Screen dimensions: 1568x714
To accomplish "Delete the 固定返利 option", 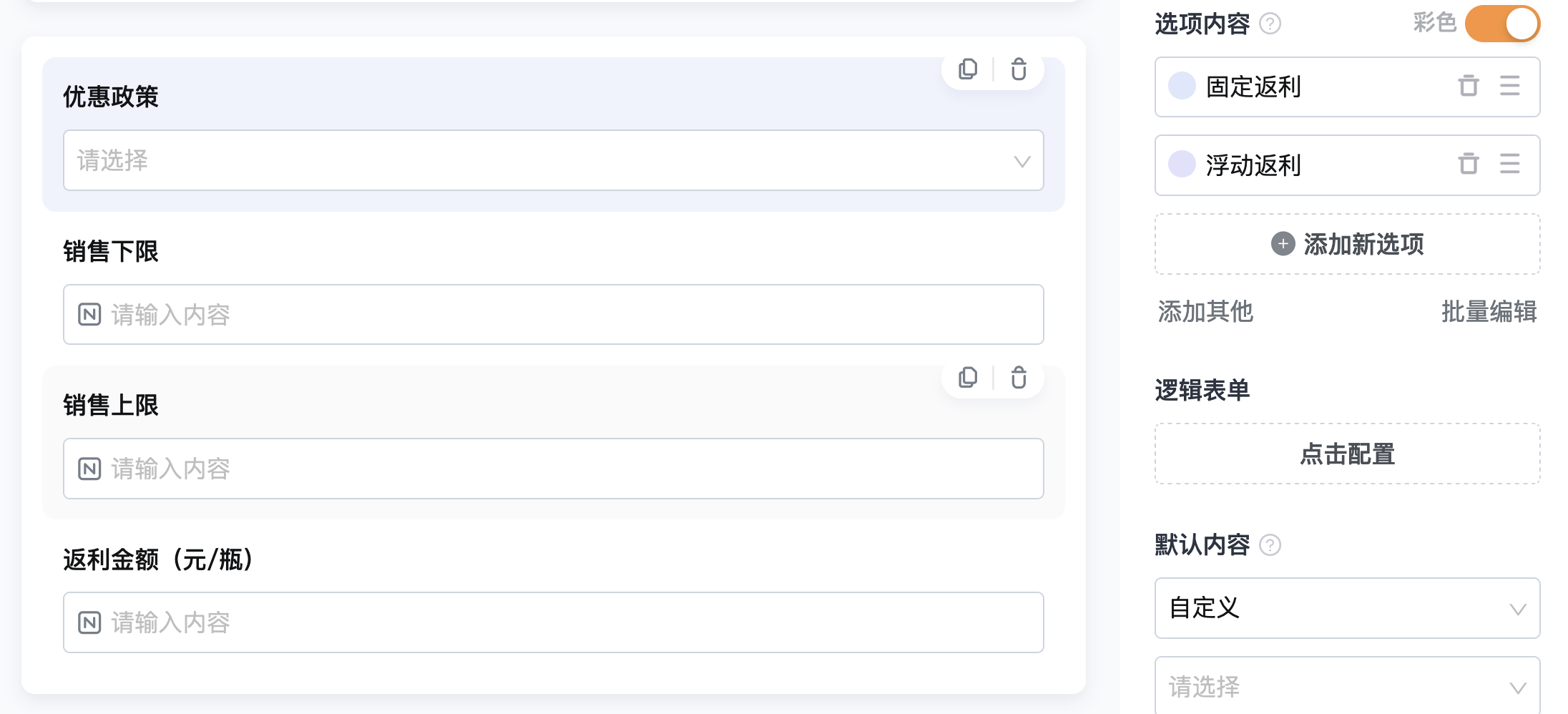I will [1469, 86].
